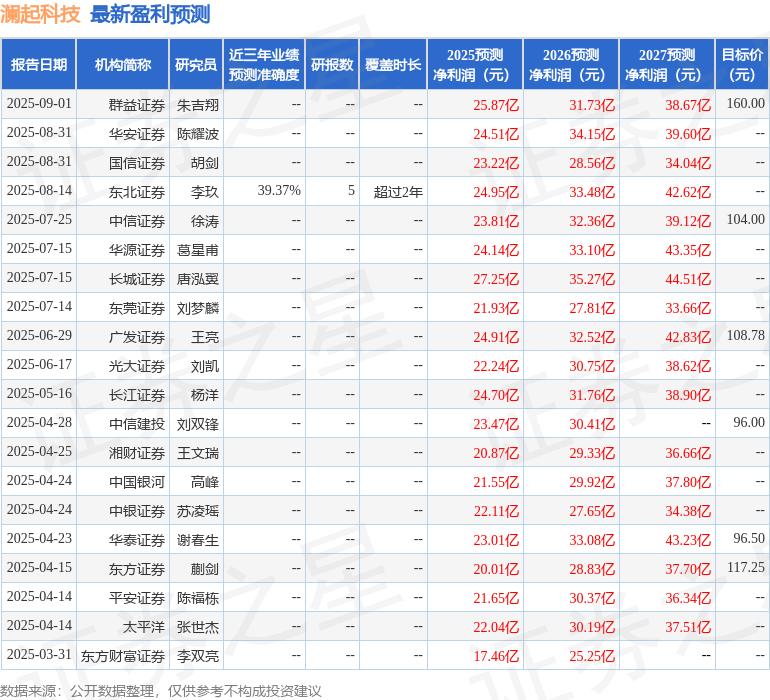
Task: Select the 近三年业绩预测准确度 column header
Action: pos(263,65)
